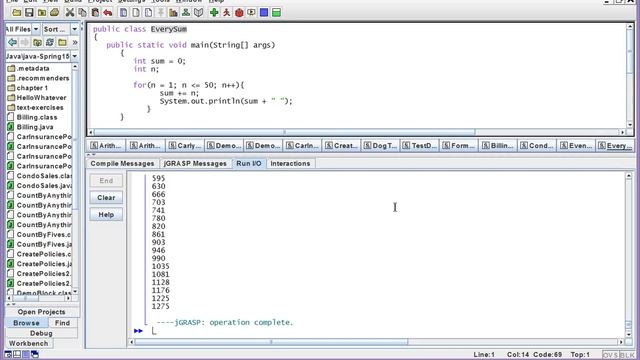Image resolution: width=640 pixels, height=360 pixels.
Task: Refresh the file browser listing
Action: click(50, 42)
